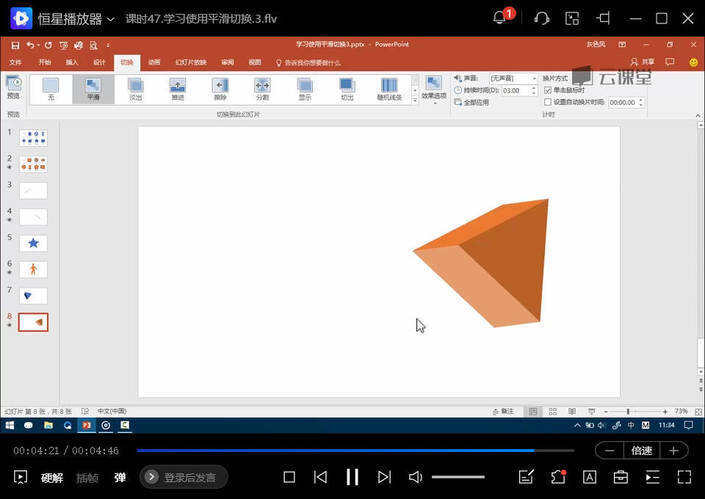The height and width of the screenshot is (499, 705).
Task: Increase playback speed with plus button
Action: [x=674, y=450]
